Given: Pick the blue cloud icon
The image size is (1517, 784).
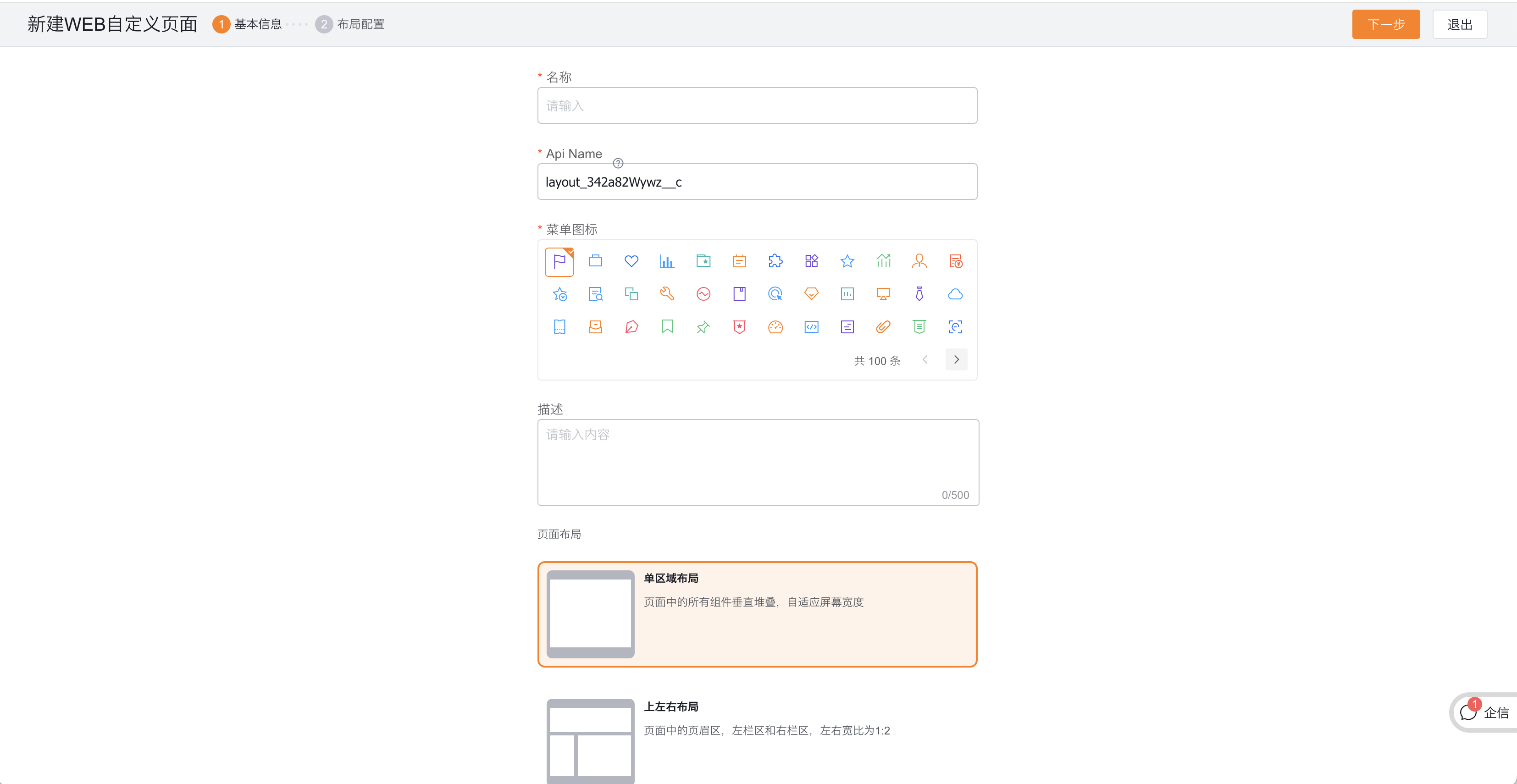Looking at the screenshot, I should click(x=956, y=294).
